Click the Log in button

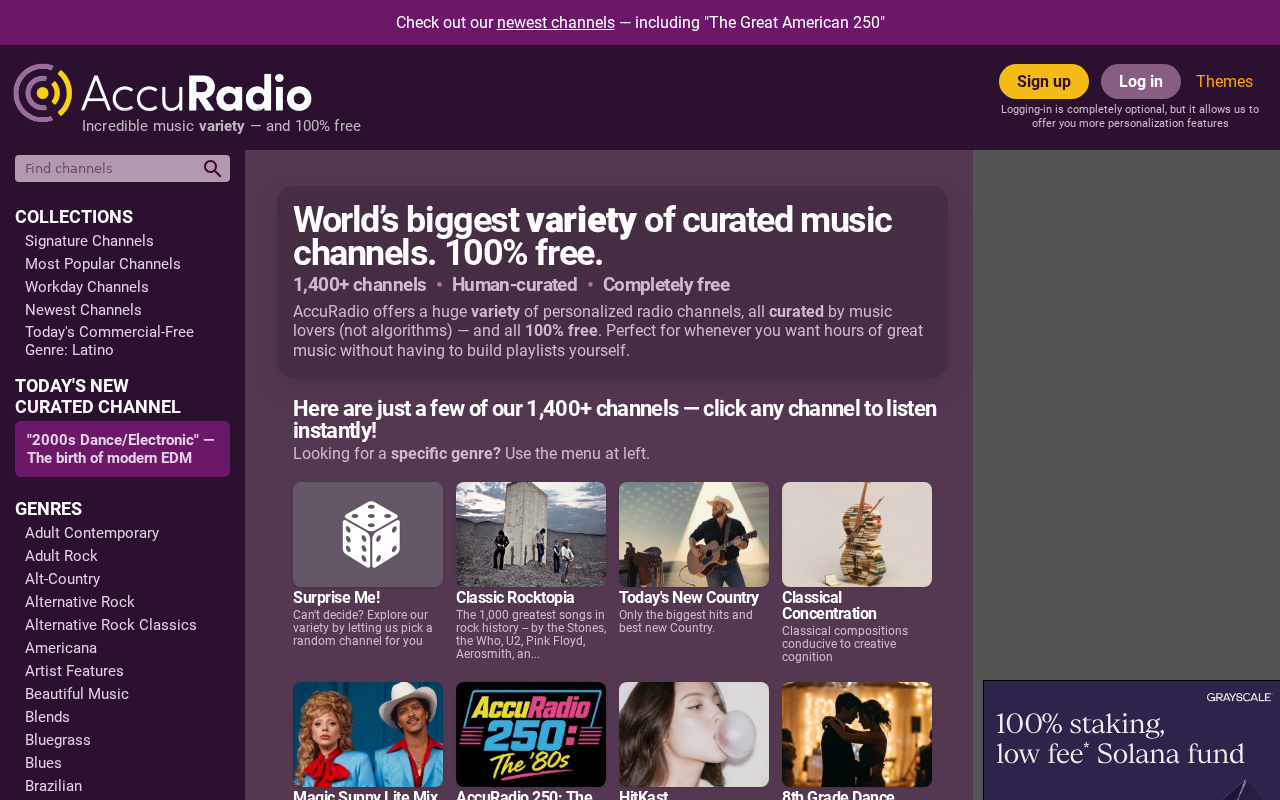[x=1141, y=82]
